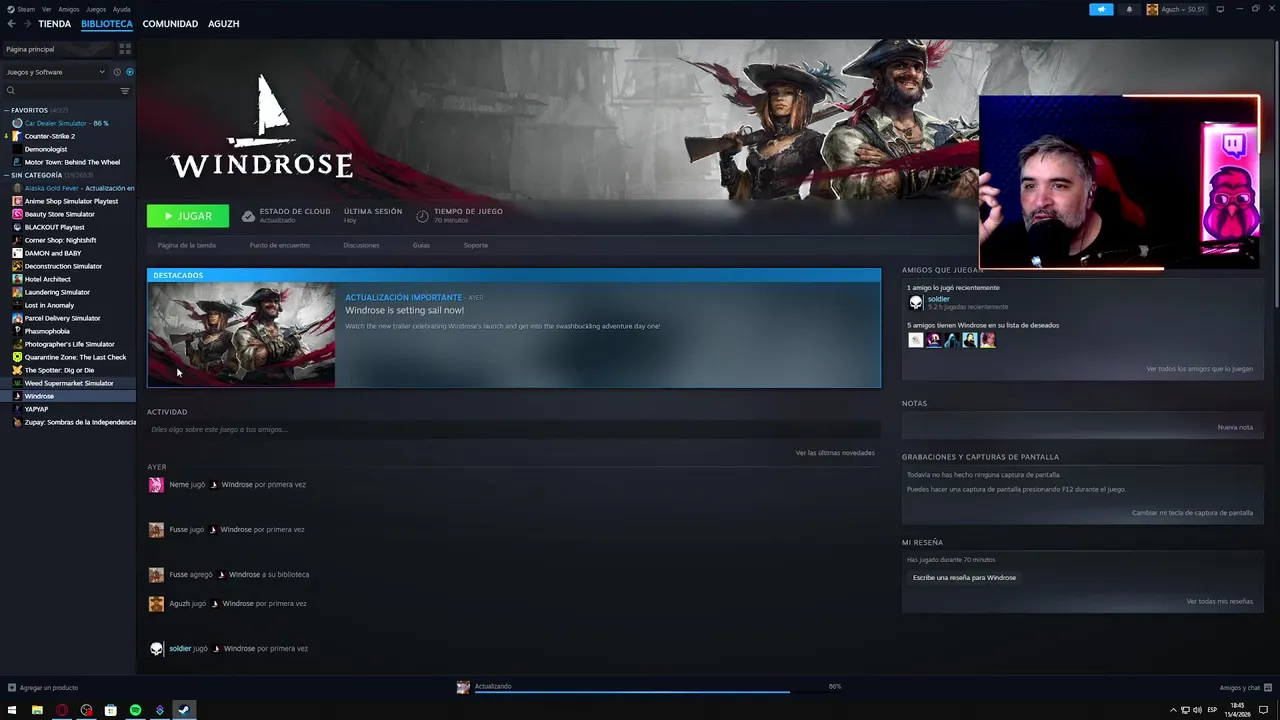Click the library search magnifier icon
This screenshot has height=720, width=1280.
point(11,91)
